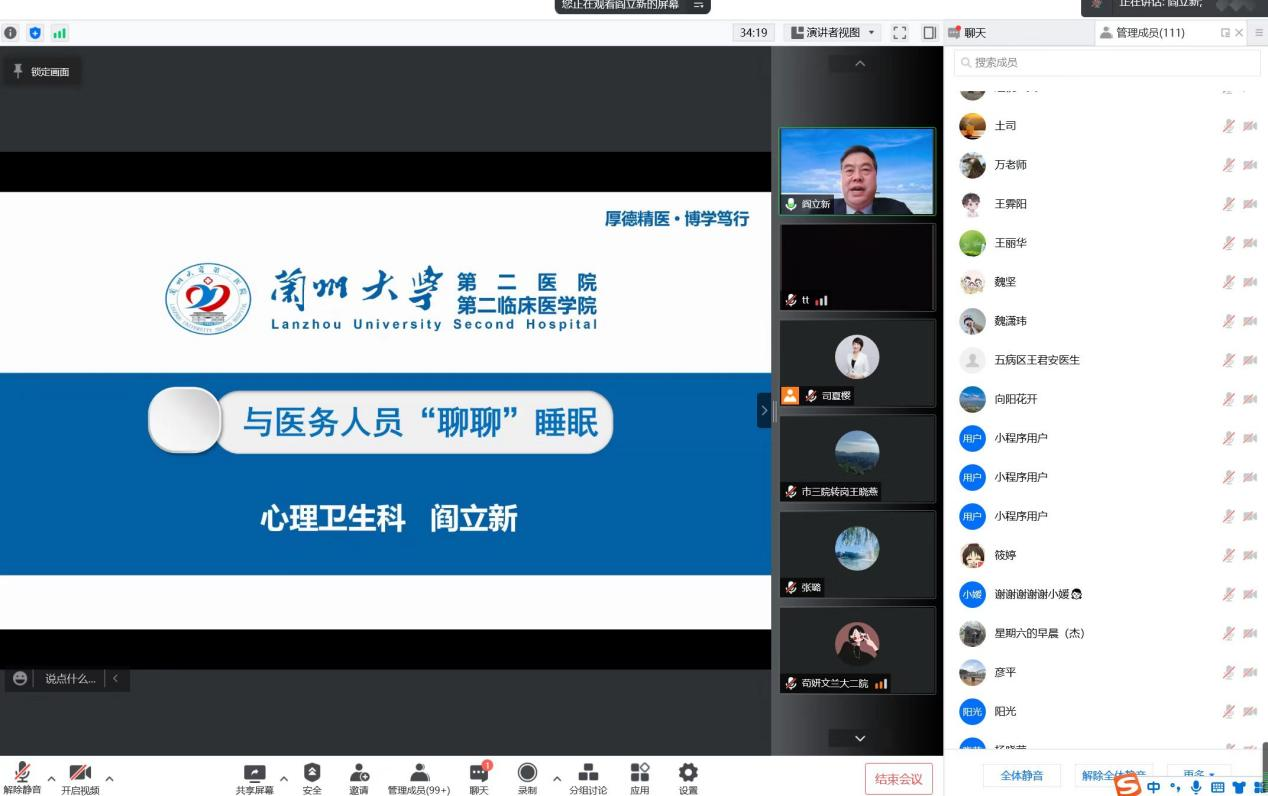Click the green network signal icon

pyautogui.click(x=59, y=33)
